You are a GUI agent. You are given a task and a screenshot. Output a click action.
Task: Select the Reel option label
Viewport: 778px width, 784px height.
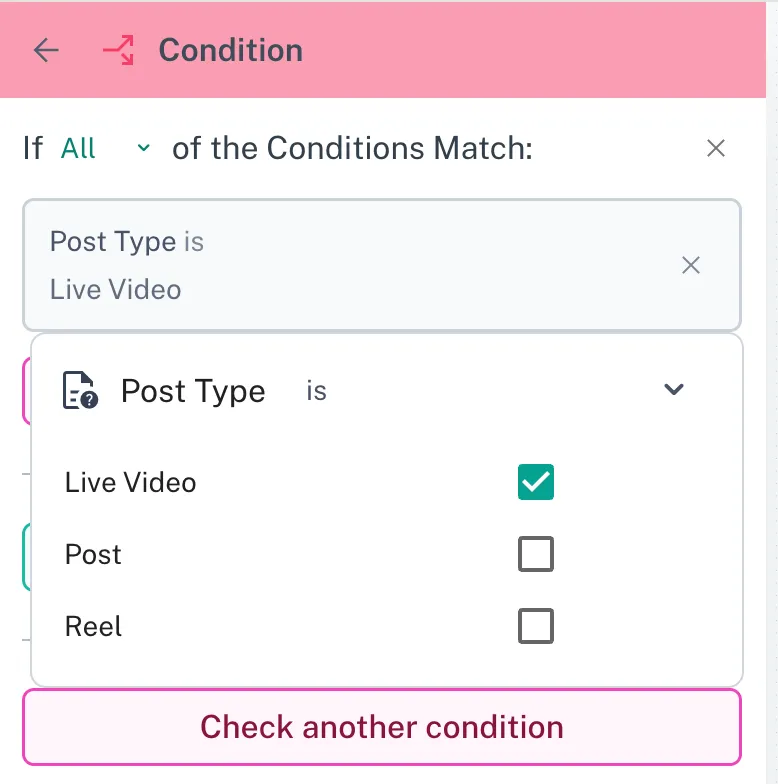click(x=93, y=627)
